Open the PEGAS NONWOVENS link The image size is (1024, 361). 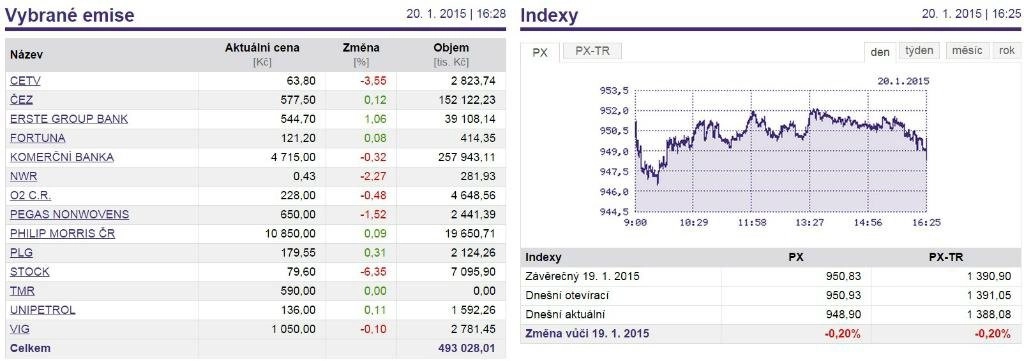[70, 215]
